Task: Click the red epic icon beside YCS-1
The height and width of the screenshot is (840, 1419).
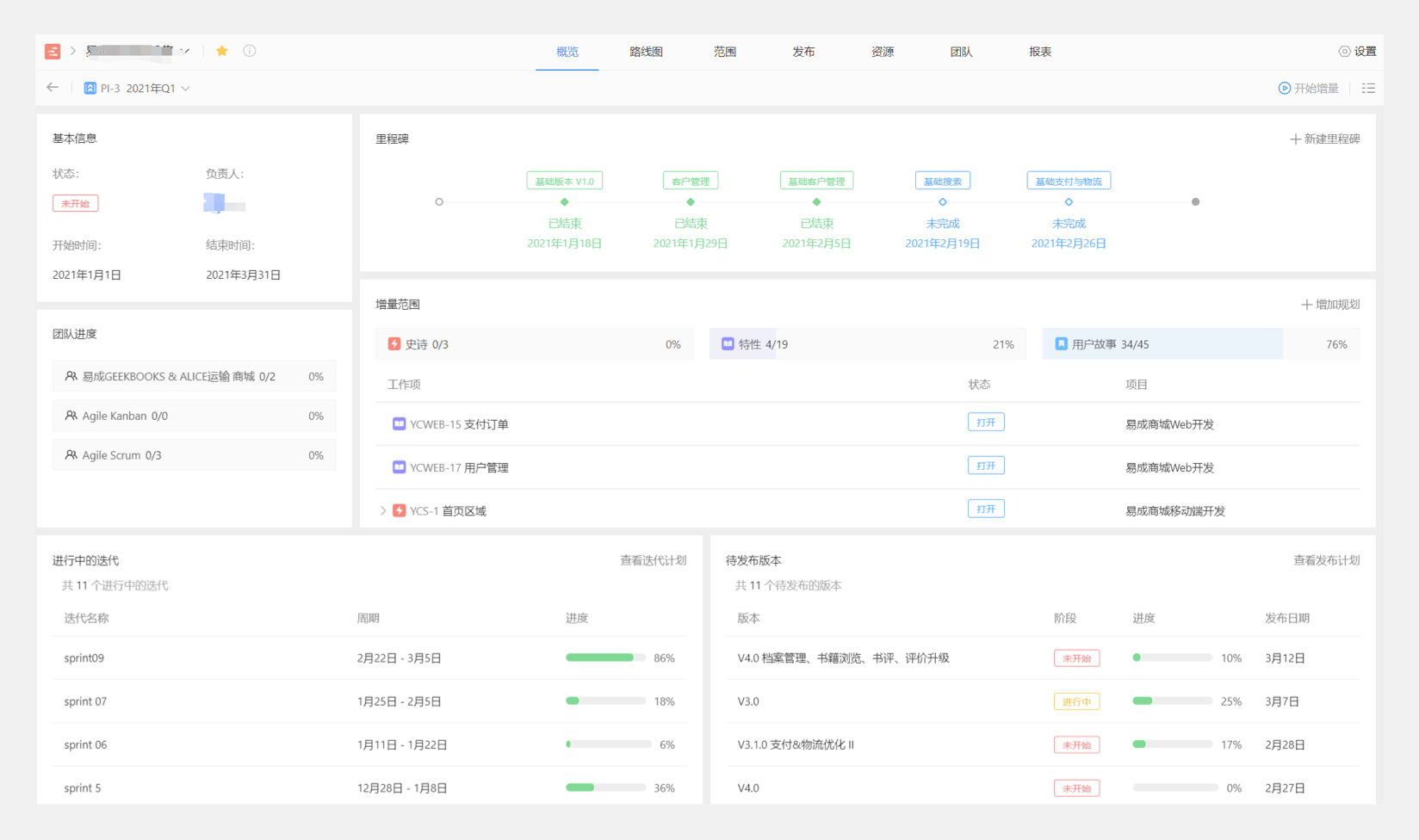Action: pos(400,510)
